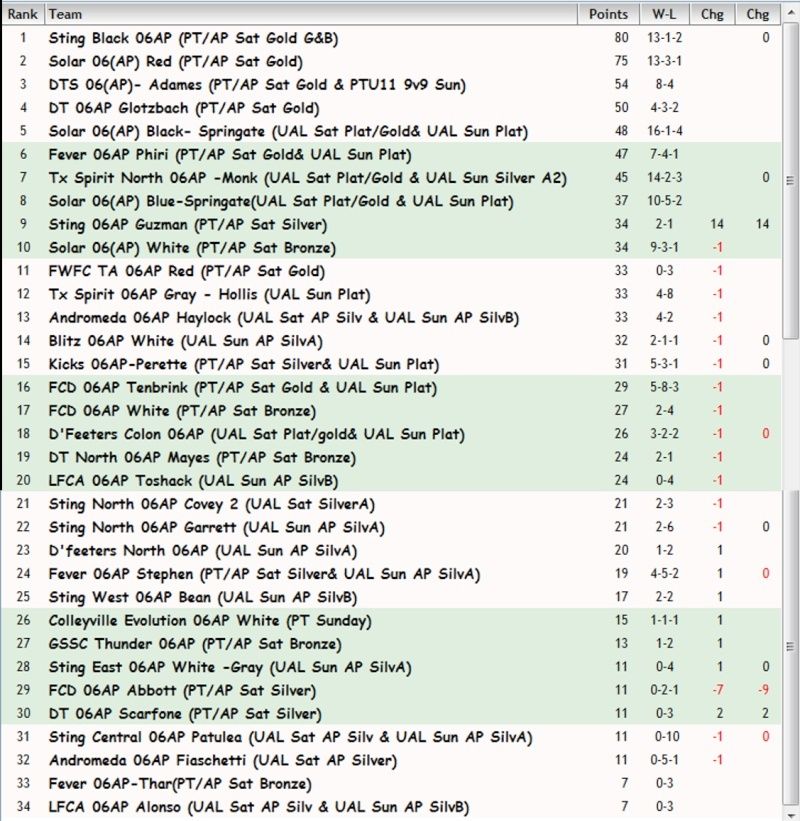This screenshot has width=800, height=821.
Task: Select the Andromeda 06AP Fiaschetti row
Action: pyautogui.click(x=392, y=760)
